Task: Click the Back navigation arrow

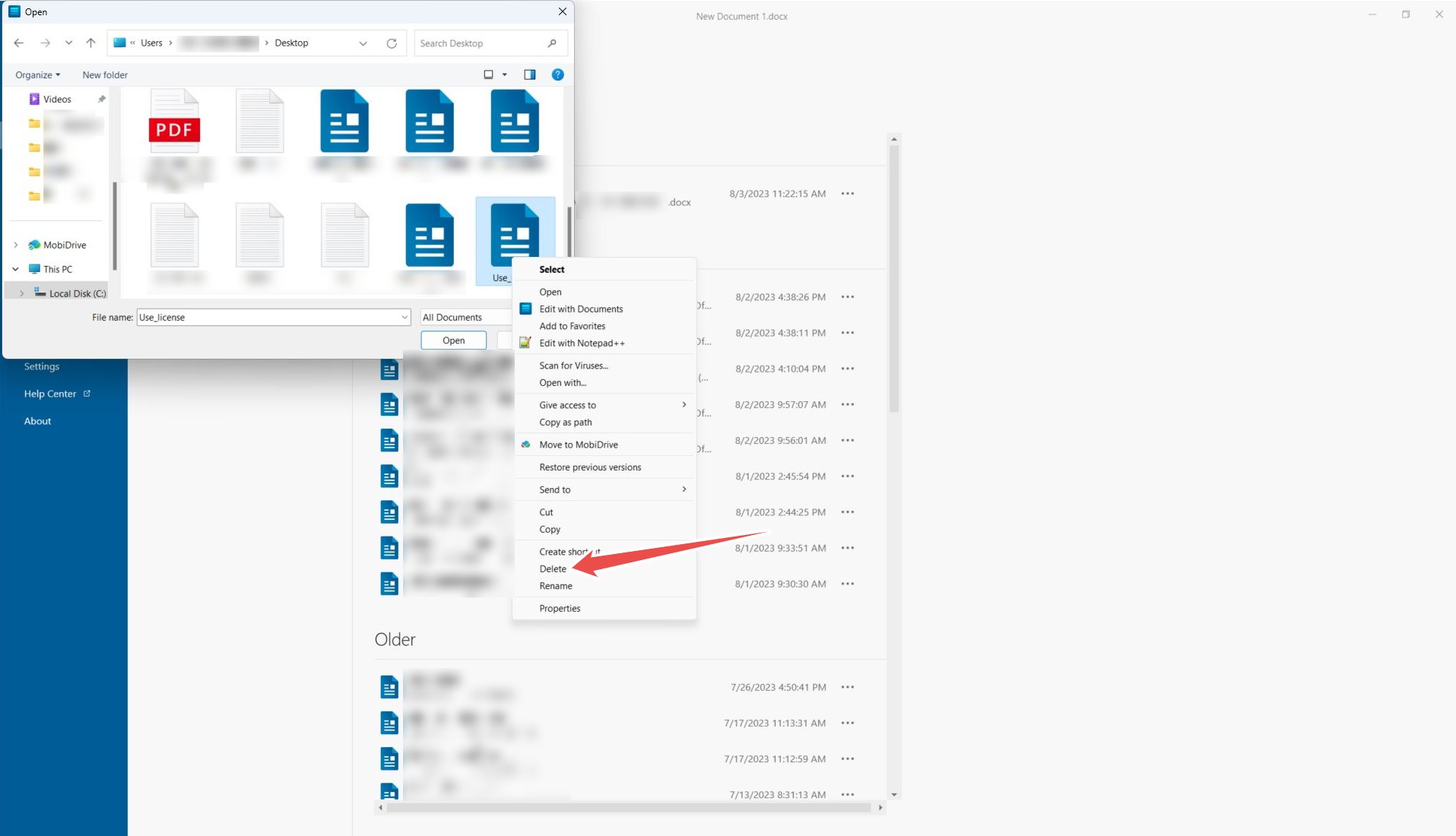Action: click(19, 43)
